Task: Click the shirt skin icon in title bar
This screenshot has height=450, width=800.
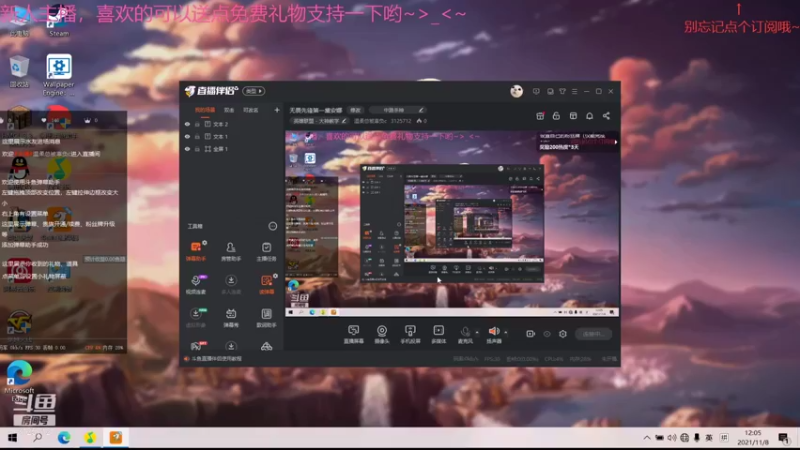Action: pos(562,91)
